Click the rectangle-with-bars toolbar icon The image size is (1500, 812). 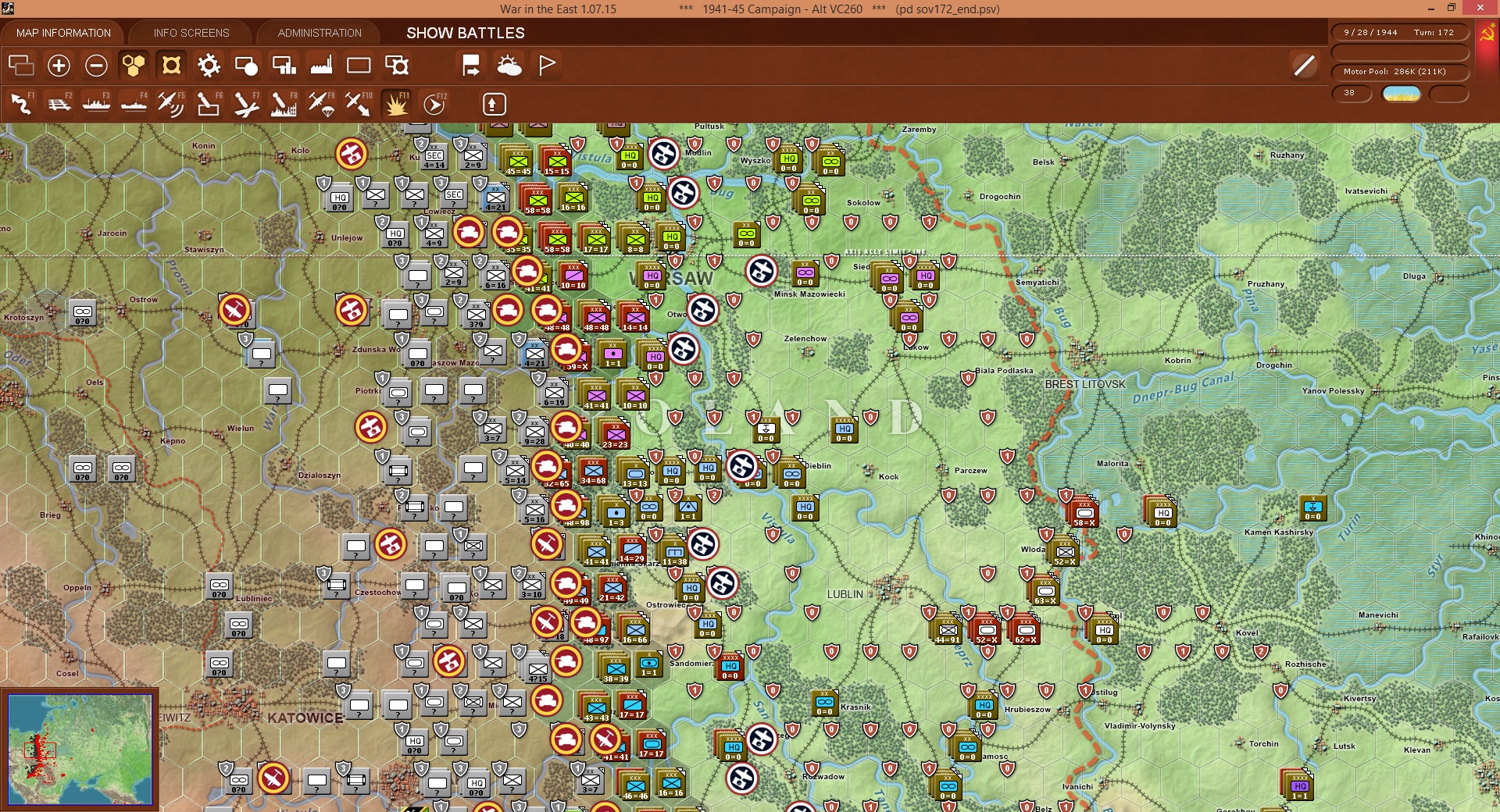284,66
